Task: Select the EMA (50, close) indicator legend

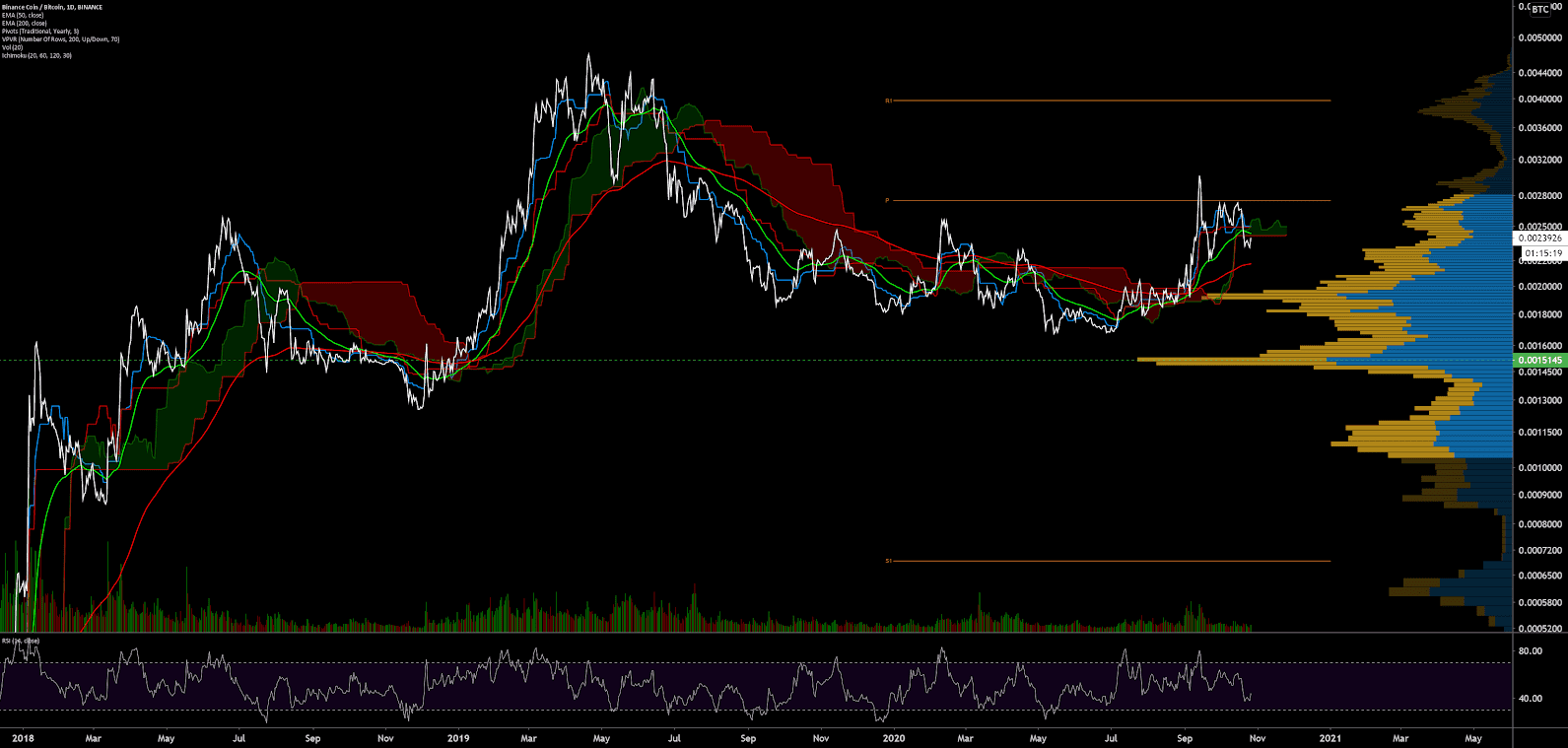Action: pyautogui.click(x=24, y=16)
